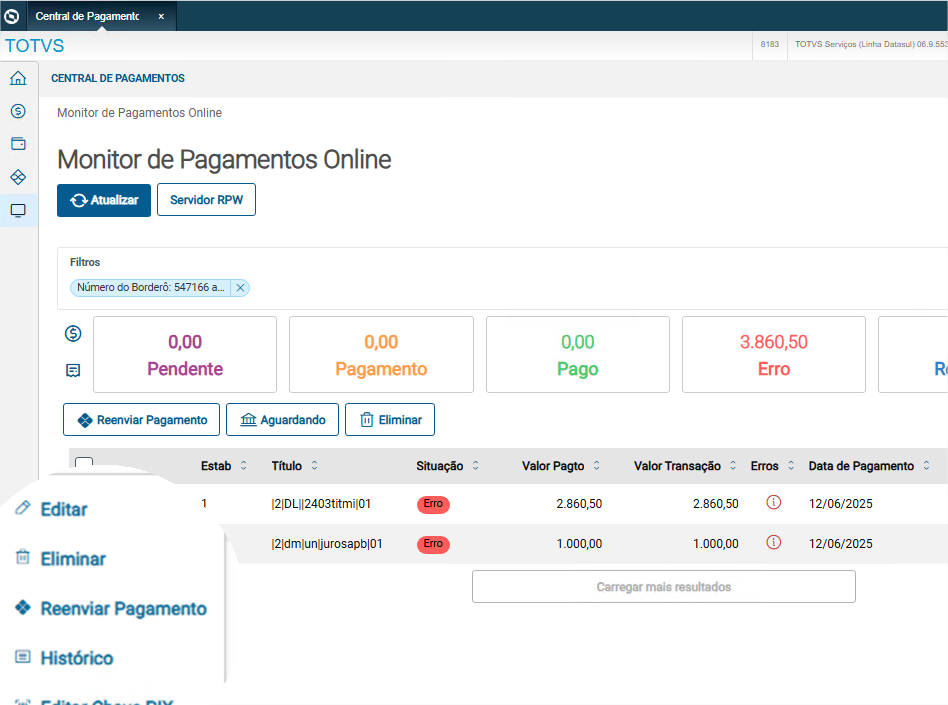Select the Pagamento 0,00 card
The height and width of the screenshot is (705, 948).
point(381,354)
